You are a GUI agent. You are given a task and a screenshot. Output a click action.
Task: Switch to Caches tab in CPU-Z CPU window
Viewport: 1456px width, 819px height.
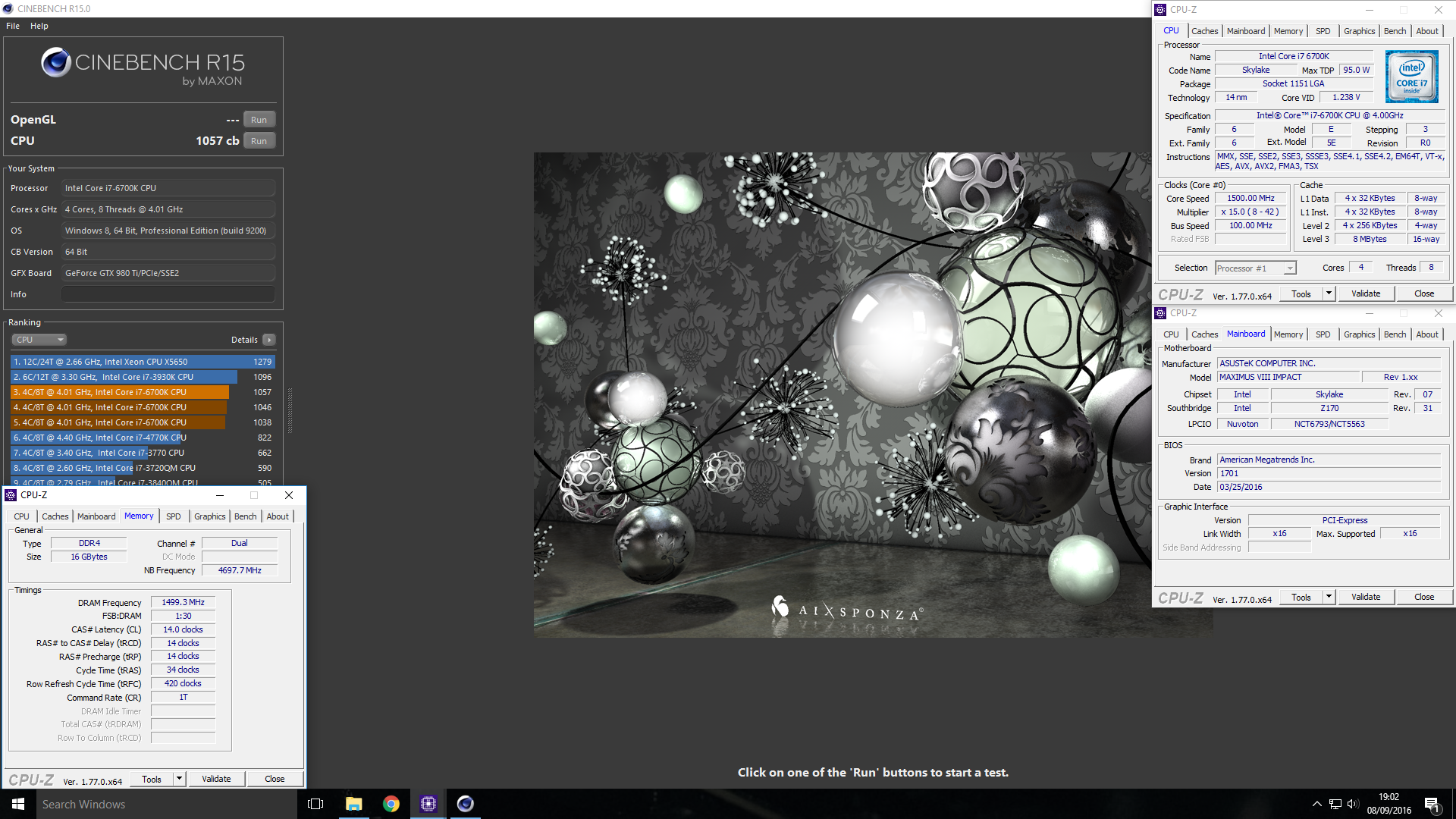[1204, 31]
